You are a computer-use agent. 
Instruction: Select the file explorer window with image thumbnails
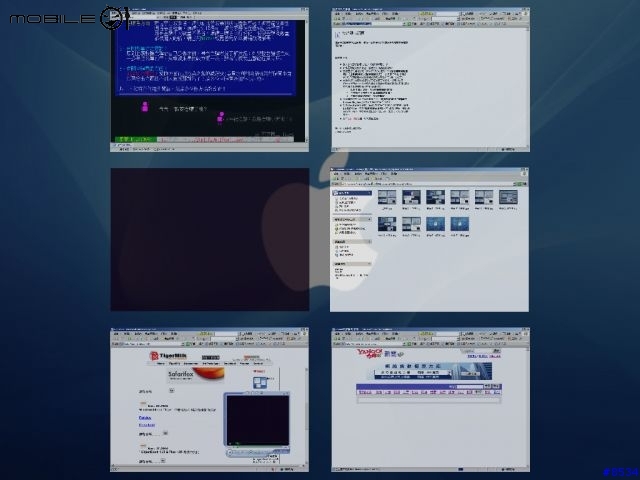coord(429,240)
